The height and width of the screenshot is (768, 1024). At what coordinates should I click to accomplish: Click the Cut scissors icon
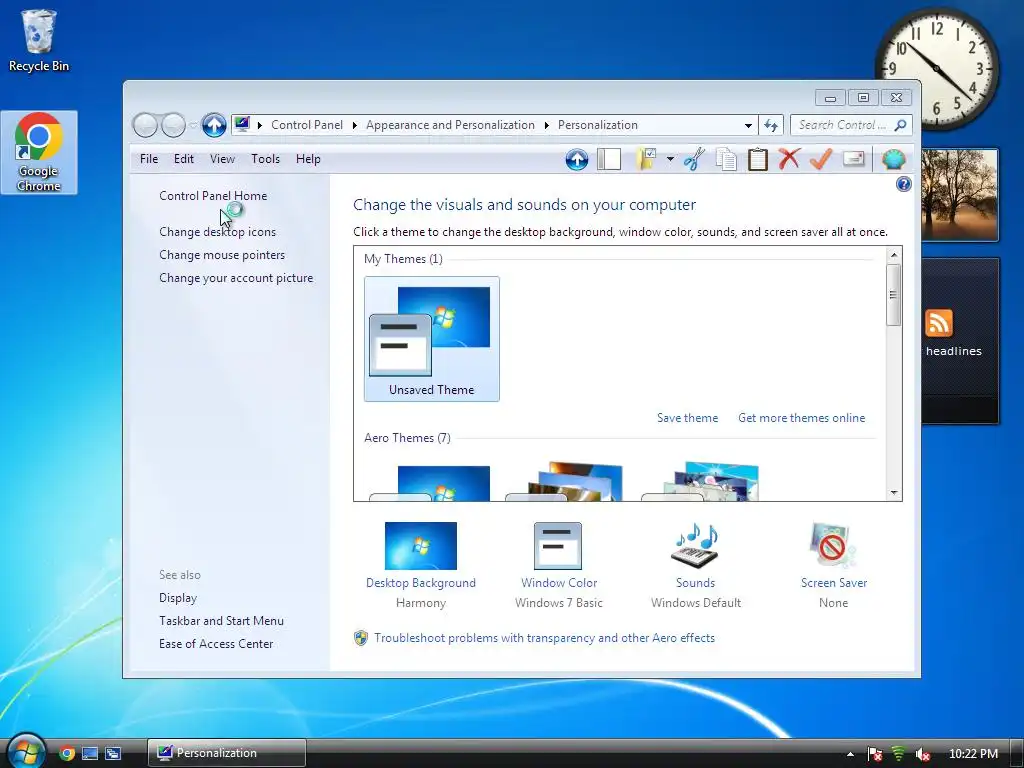point(694,159)
